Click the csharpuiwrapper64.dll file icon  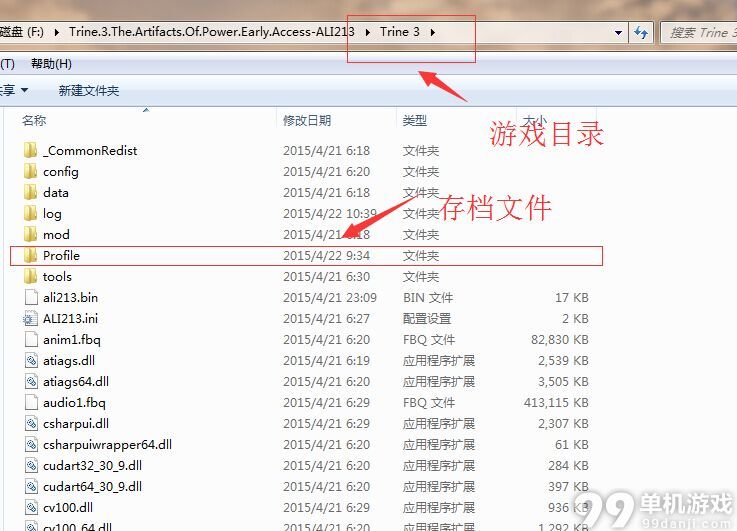[x=31, y=445]
